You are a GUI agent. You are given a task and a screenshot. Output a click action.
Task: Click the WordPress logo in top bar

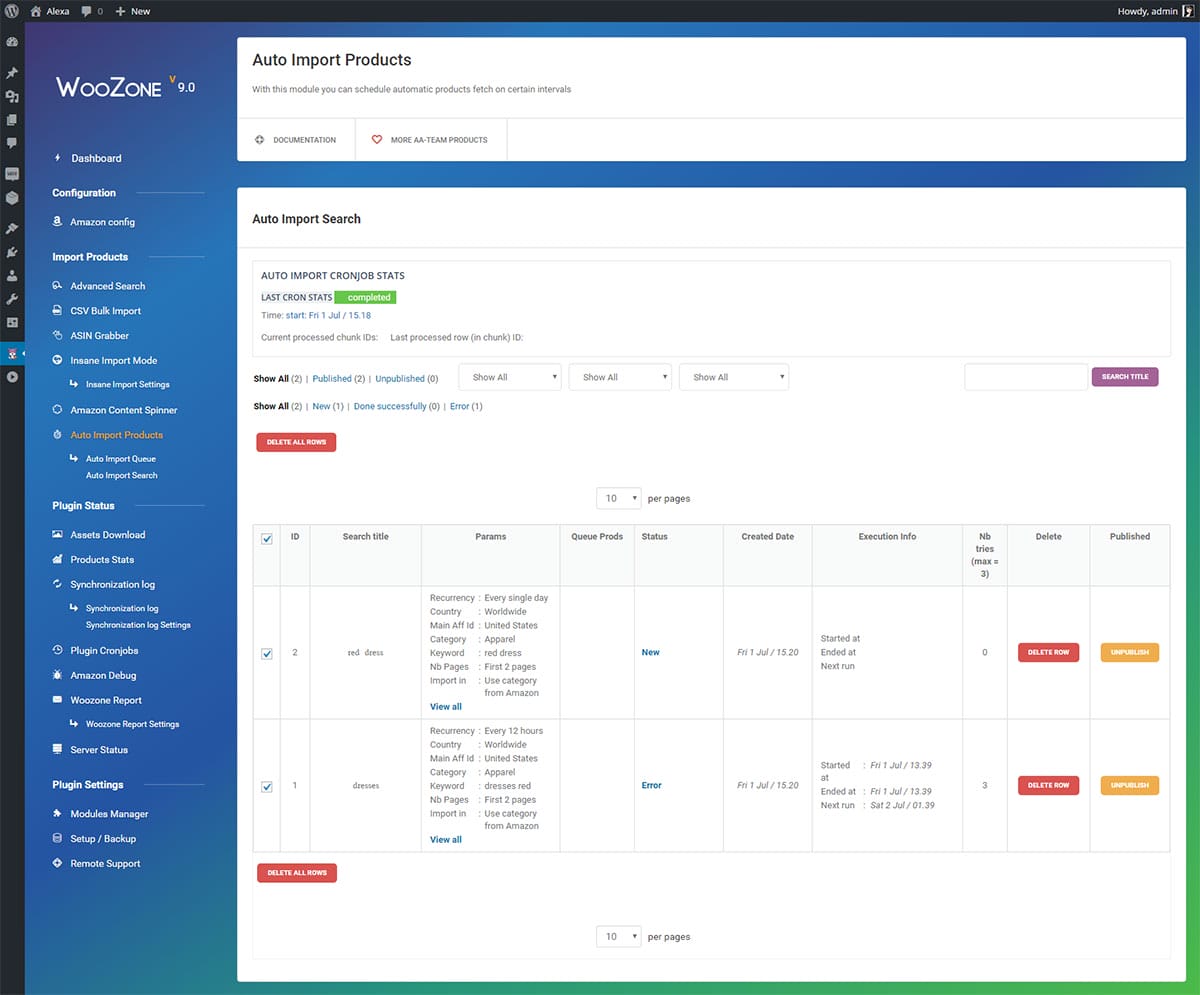[x=11, y=11]
